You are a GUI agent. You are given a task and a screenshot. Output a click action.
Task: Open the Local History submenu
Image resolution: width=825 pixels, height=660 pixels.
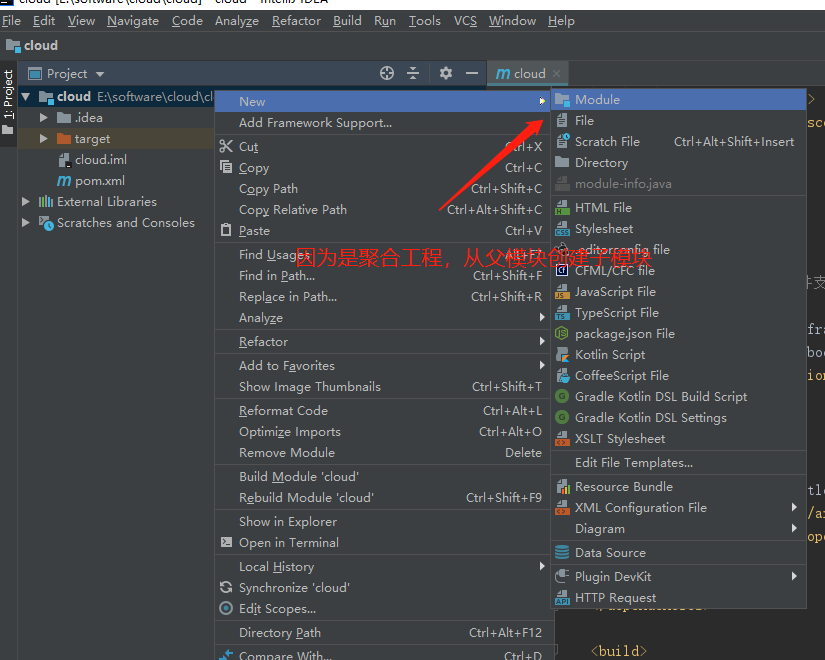pos(385,566)
